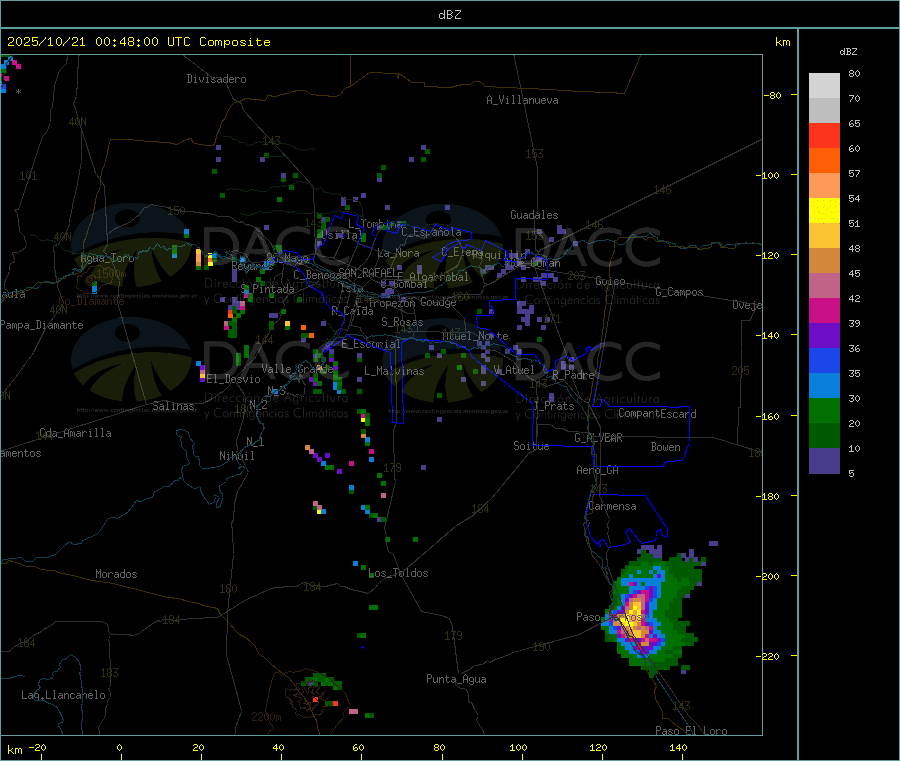Click the Cda_Amarilla label
The image size is (900, 761).
pos(75,433)
